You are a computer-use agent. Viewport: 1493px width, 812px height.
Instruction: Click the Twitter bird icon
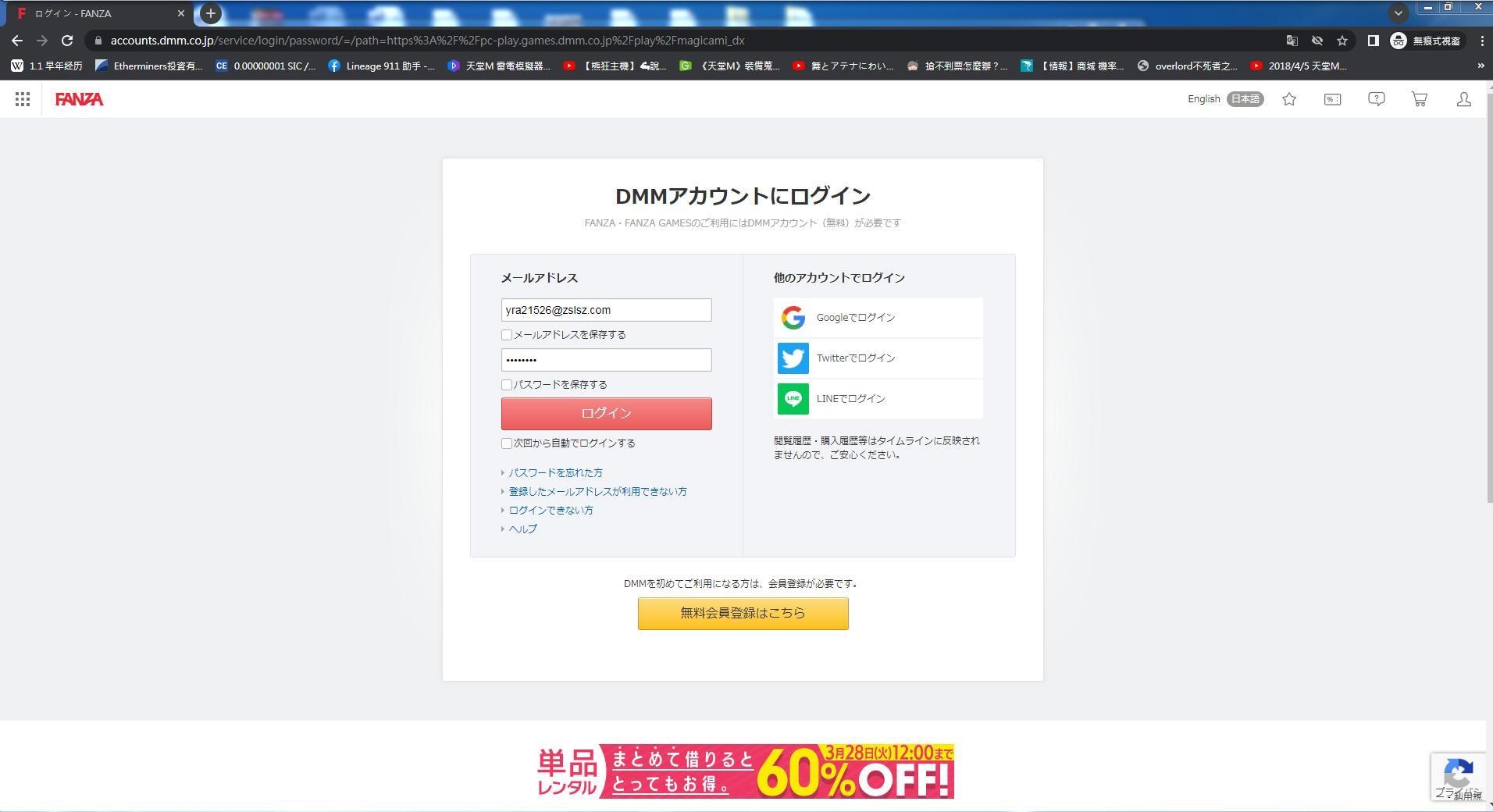(793, 358)
